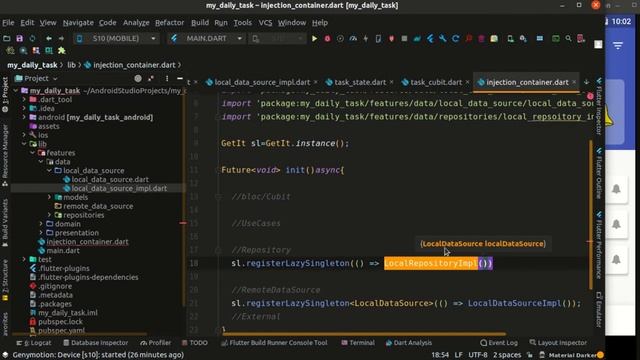640x360 pixels.
Task: Click the green puzzle piece plugin icon
Action: (62, 51)
